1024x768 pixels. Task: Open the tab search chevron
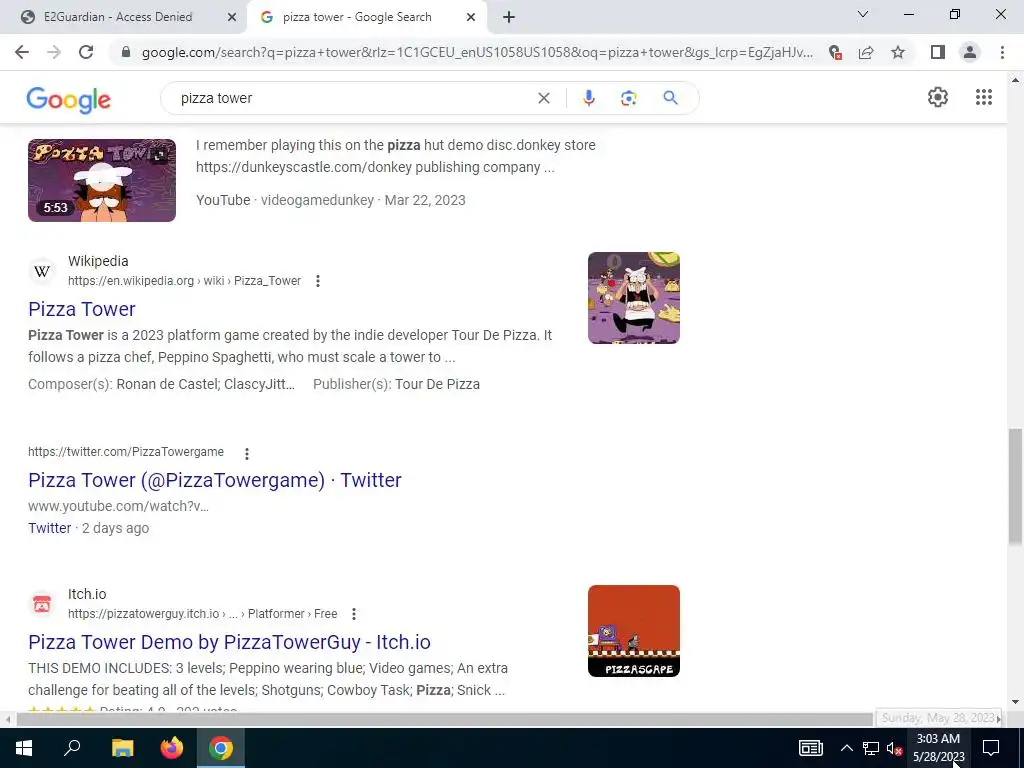(863, 14)
